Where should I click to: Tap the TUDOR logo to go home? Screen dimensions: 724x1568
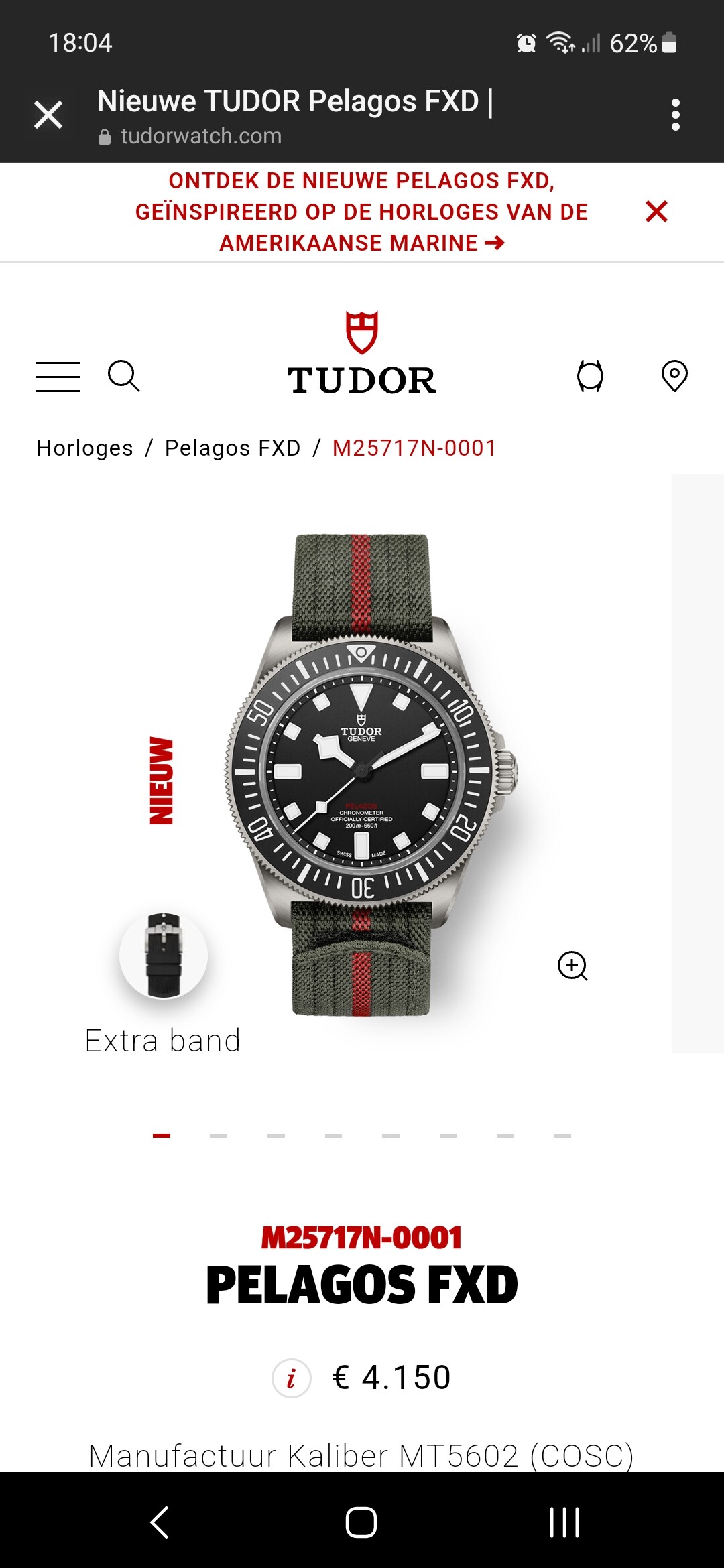pyautogui.click(x=362, y=353)
